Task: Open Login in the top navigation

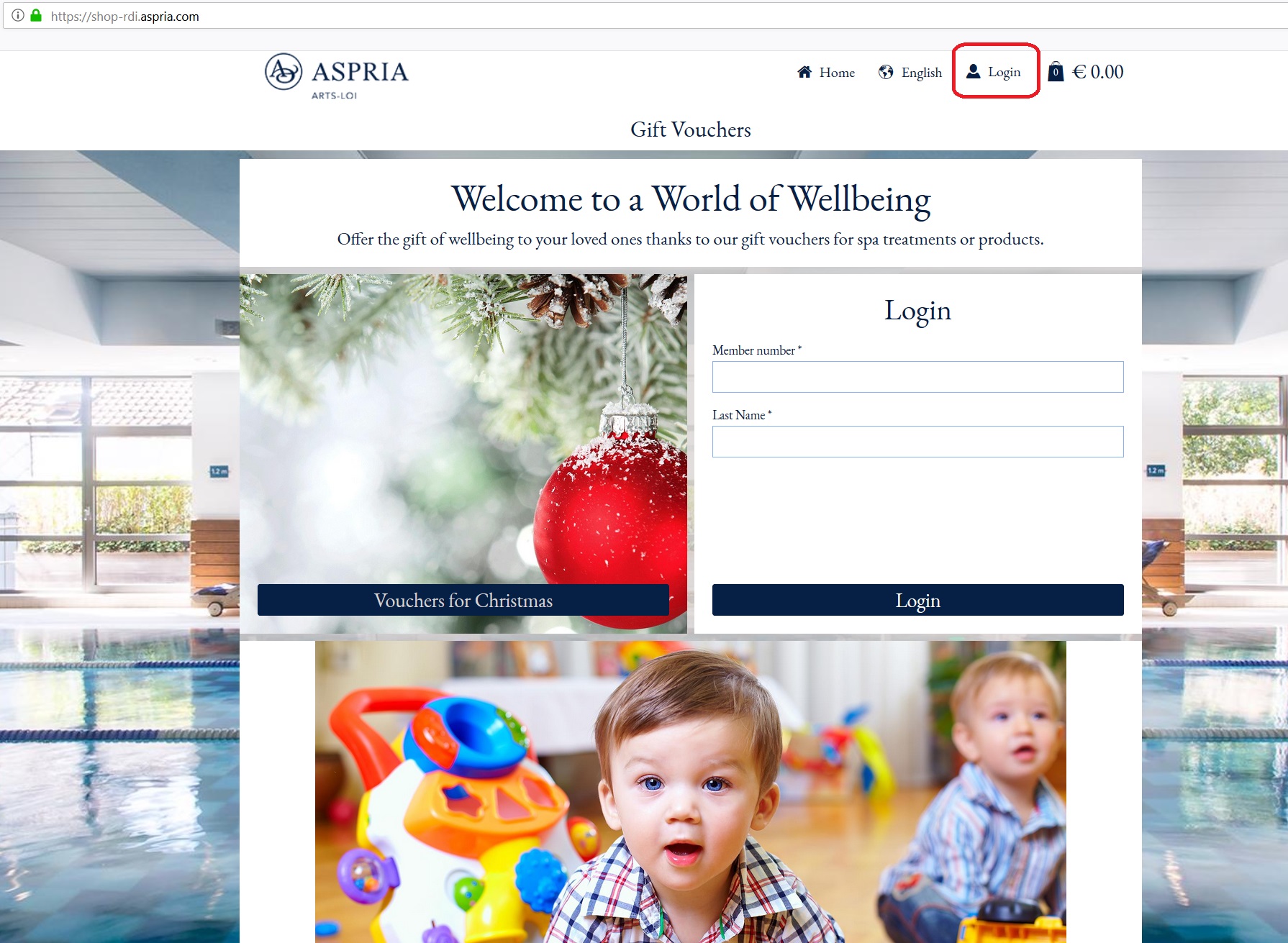Action: click(994, 71)
